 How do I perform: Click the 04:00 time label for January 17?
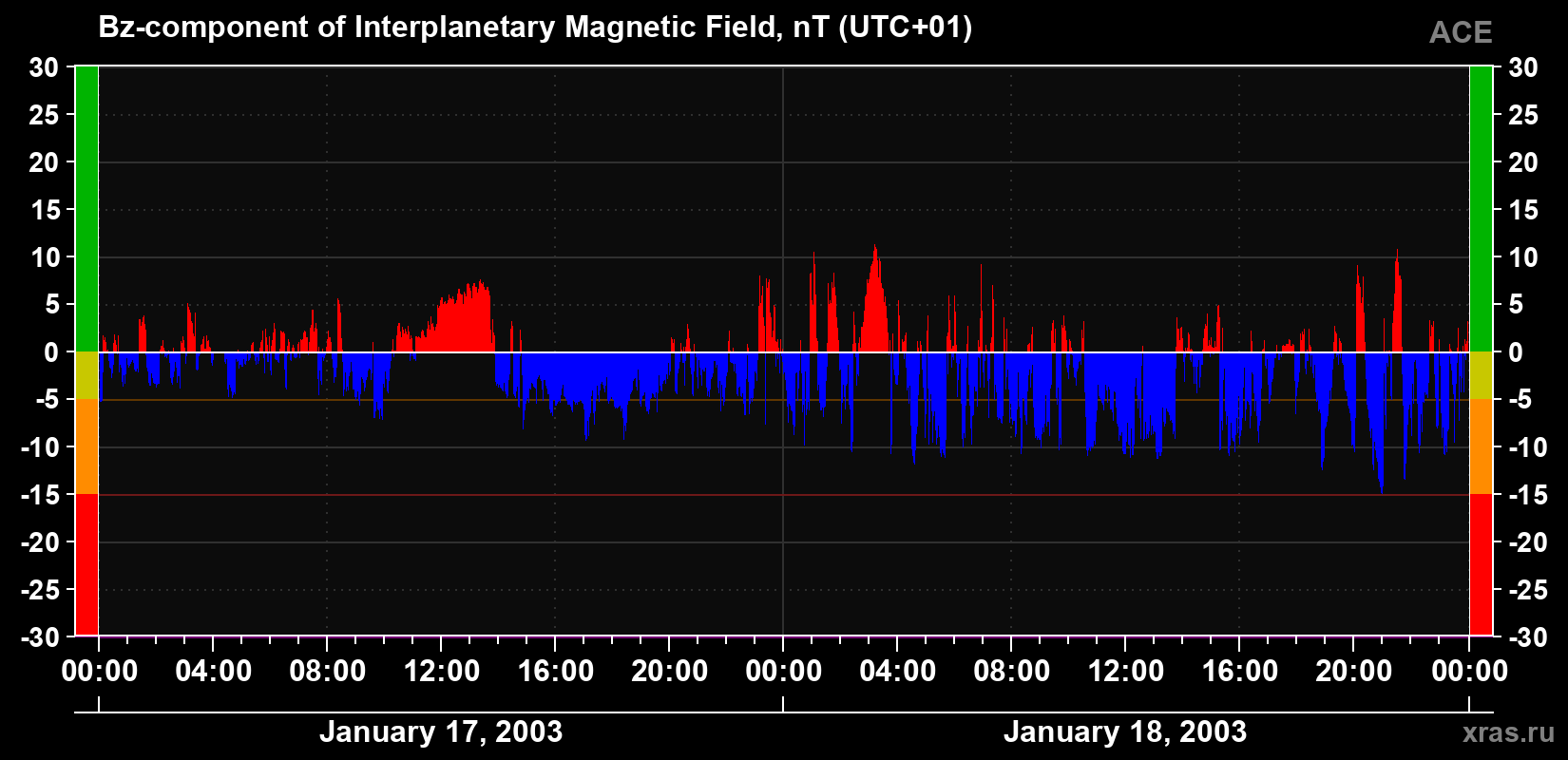[x=214, y=672]
